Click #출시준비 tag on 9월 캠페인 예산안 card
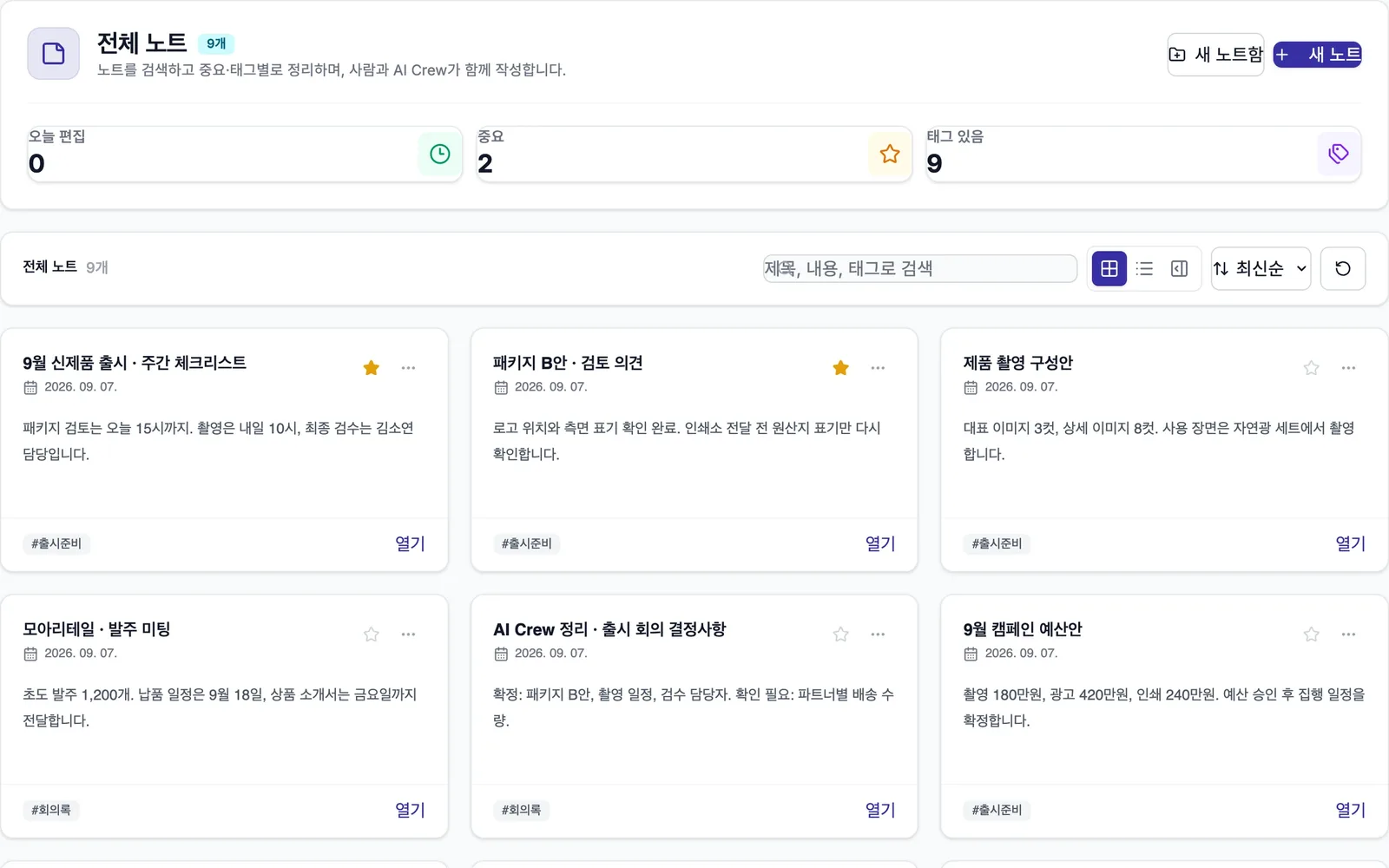The image size is (1389, 868). [x=997, y=810]
